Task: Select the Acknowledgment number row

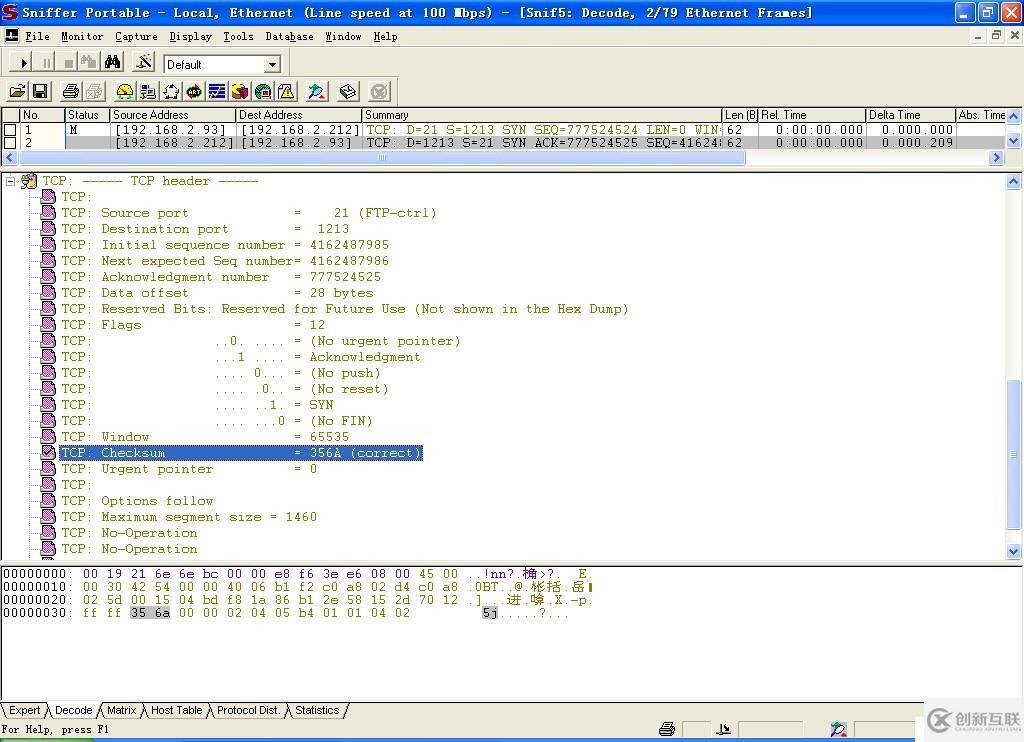Action: click(221, 277)
